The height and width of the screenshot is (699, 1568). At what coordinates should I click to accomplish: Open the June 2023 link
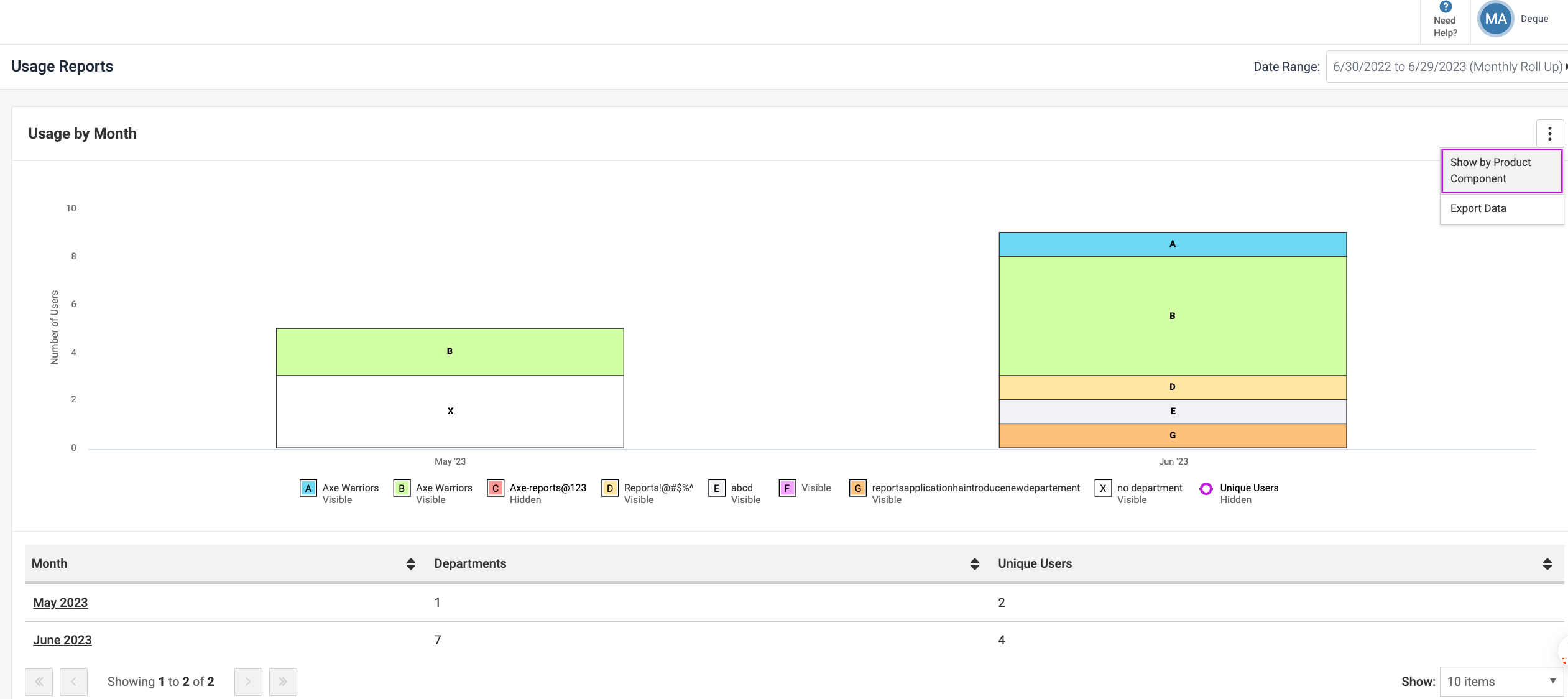point(62,640)
